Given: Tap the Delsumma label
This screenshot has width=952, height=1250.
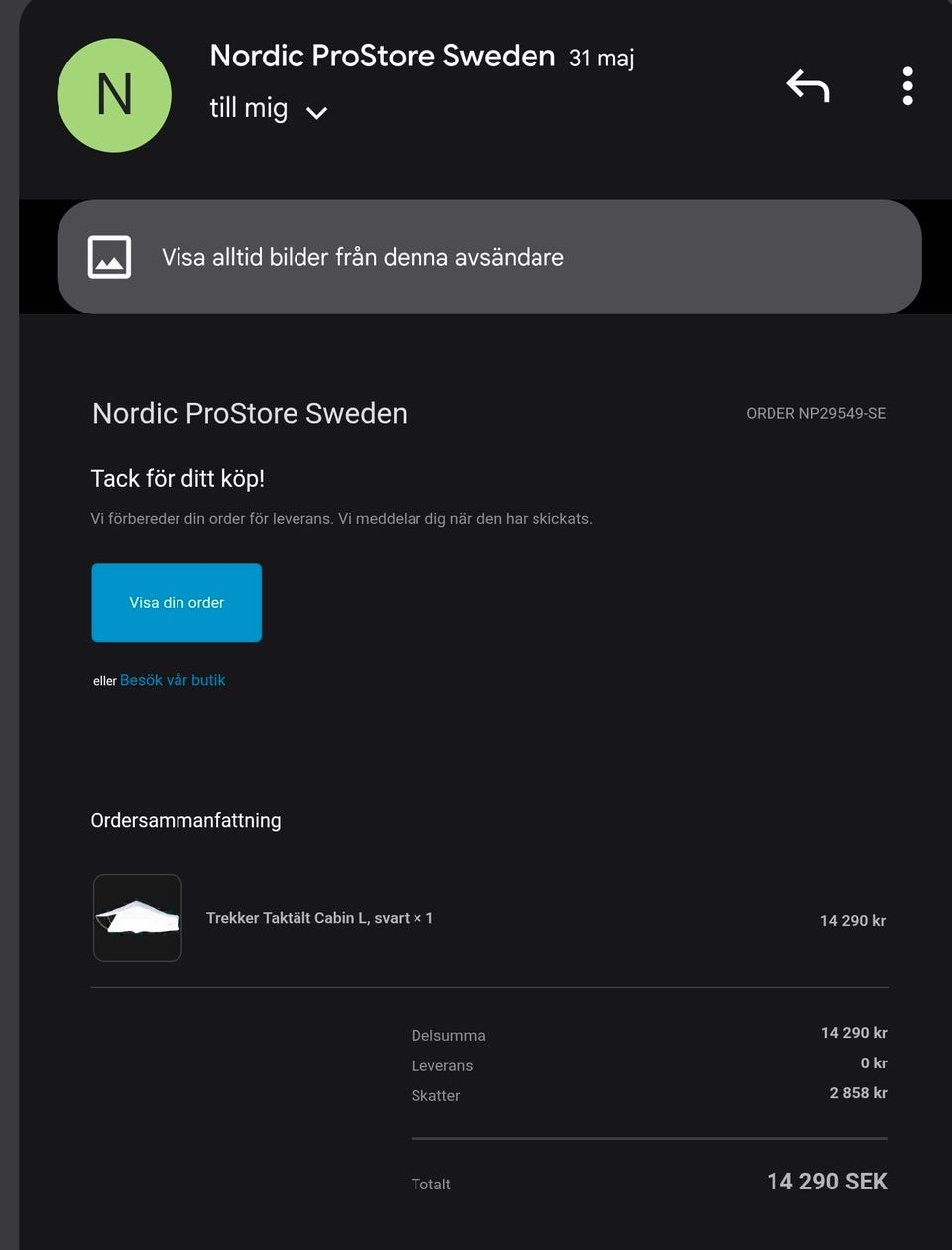Looking at the screenshot, I should pos(448,1035).
